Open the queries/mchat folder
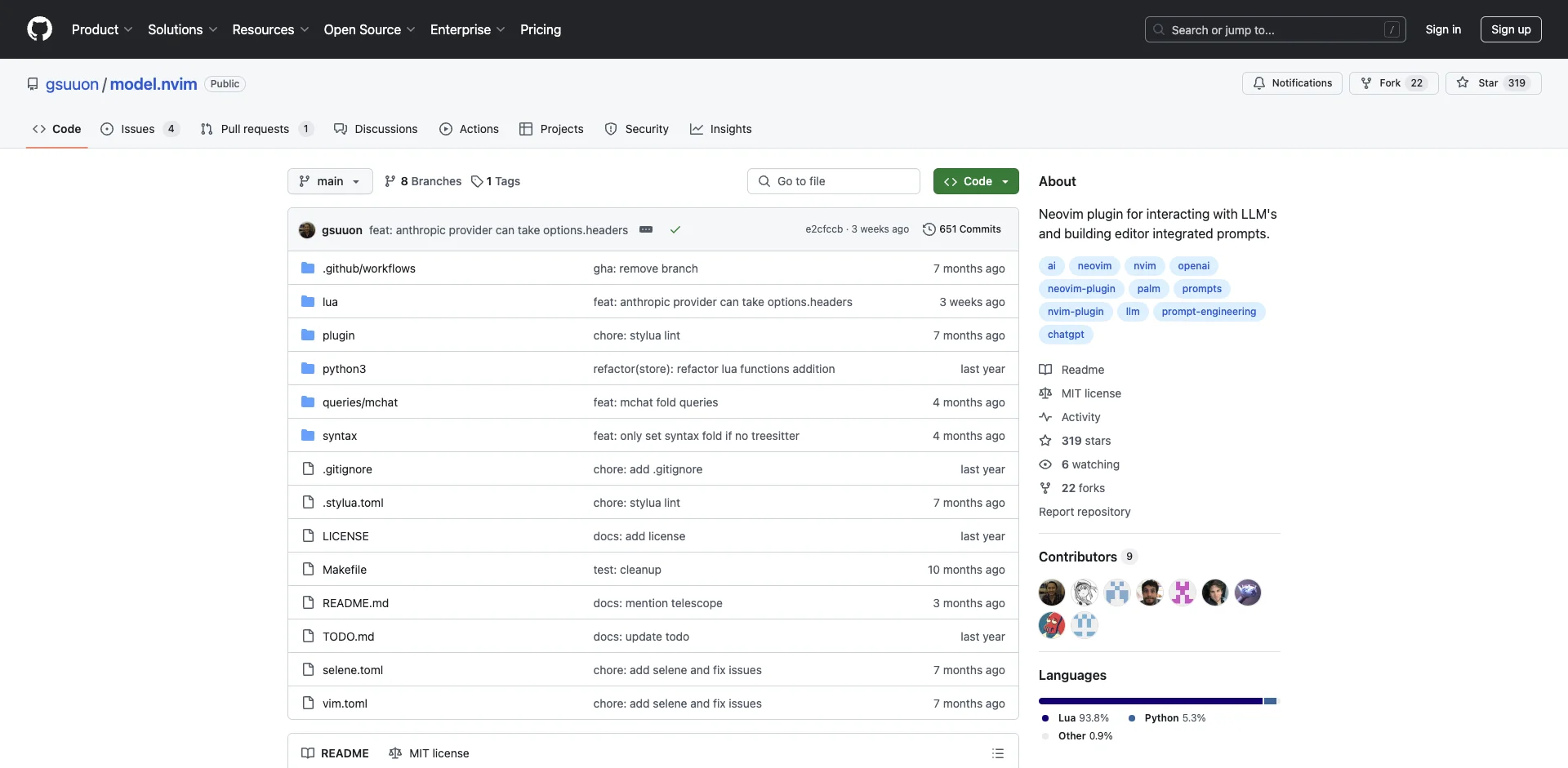The image size is (1568, 768). (360, 402)
